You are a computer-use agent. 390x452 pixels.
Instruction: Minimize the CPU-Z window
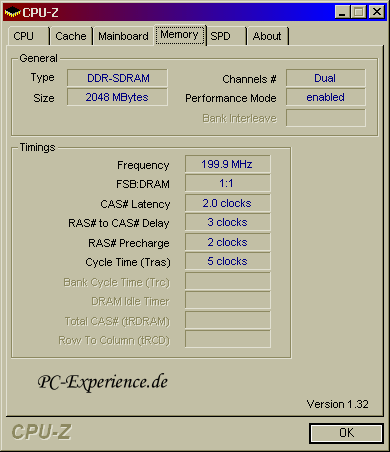(x=342, y=12)
